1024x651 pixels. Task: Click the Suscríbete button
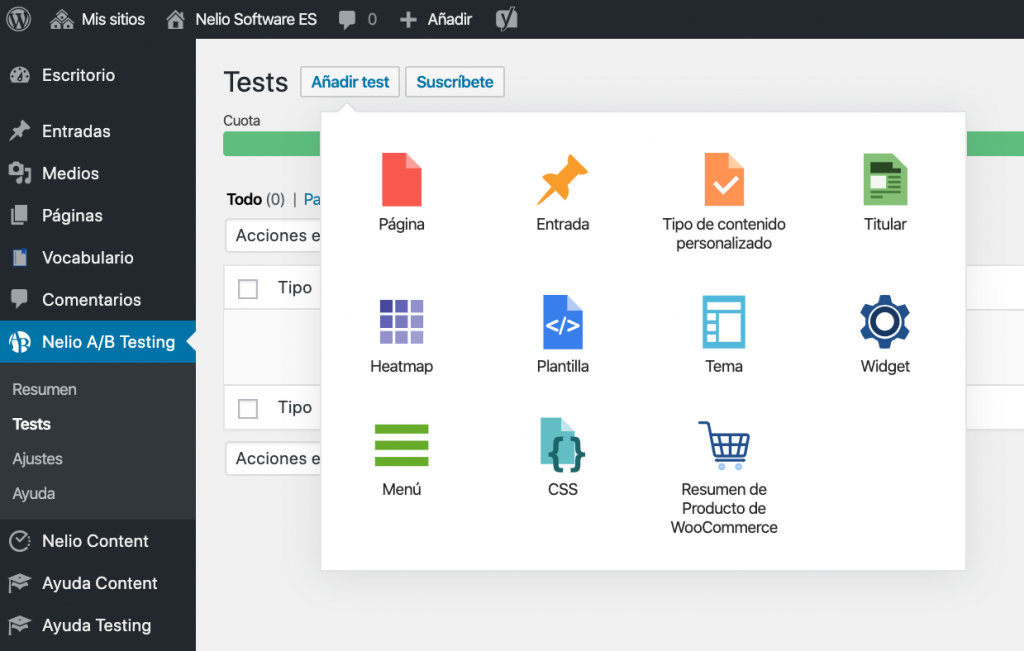tap(454, 82)
